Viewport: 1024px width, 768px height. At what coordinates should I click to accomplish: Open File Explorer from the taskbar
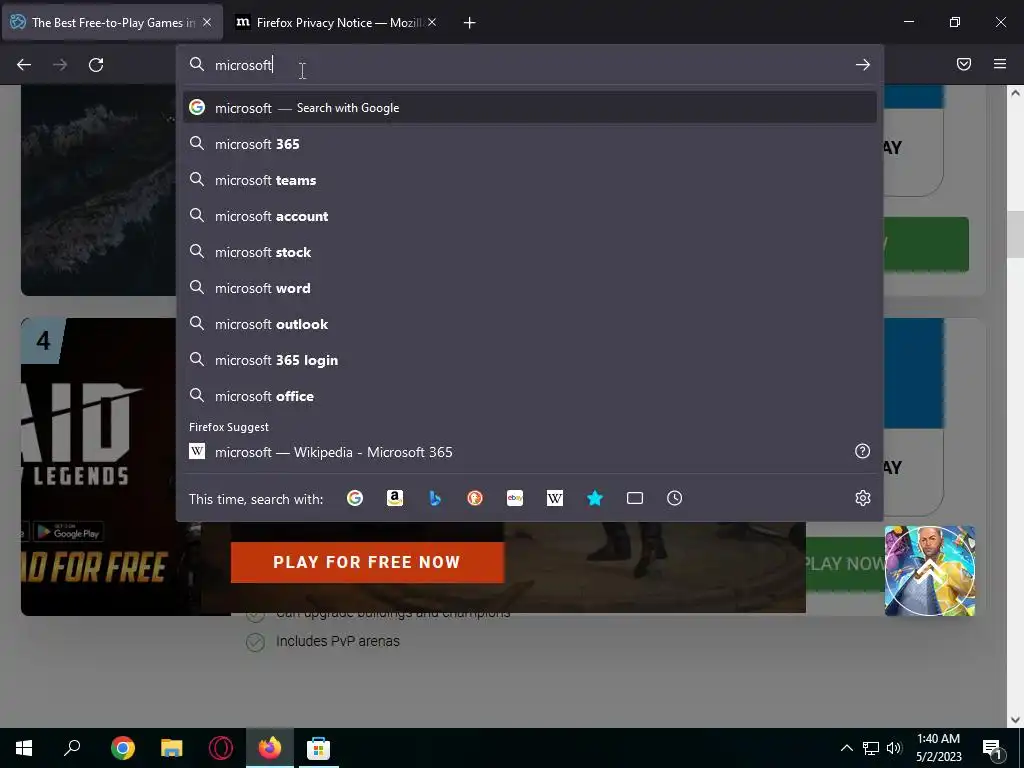(x=172, y=748)
